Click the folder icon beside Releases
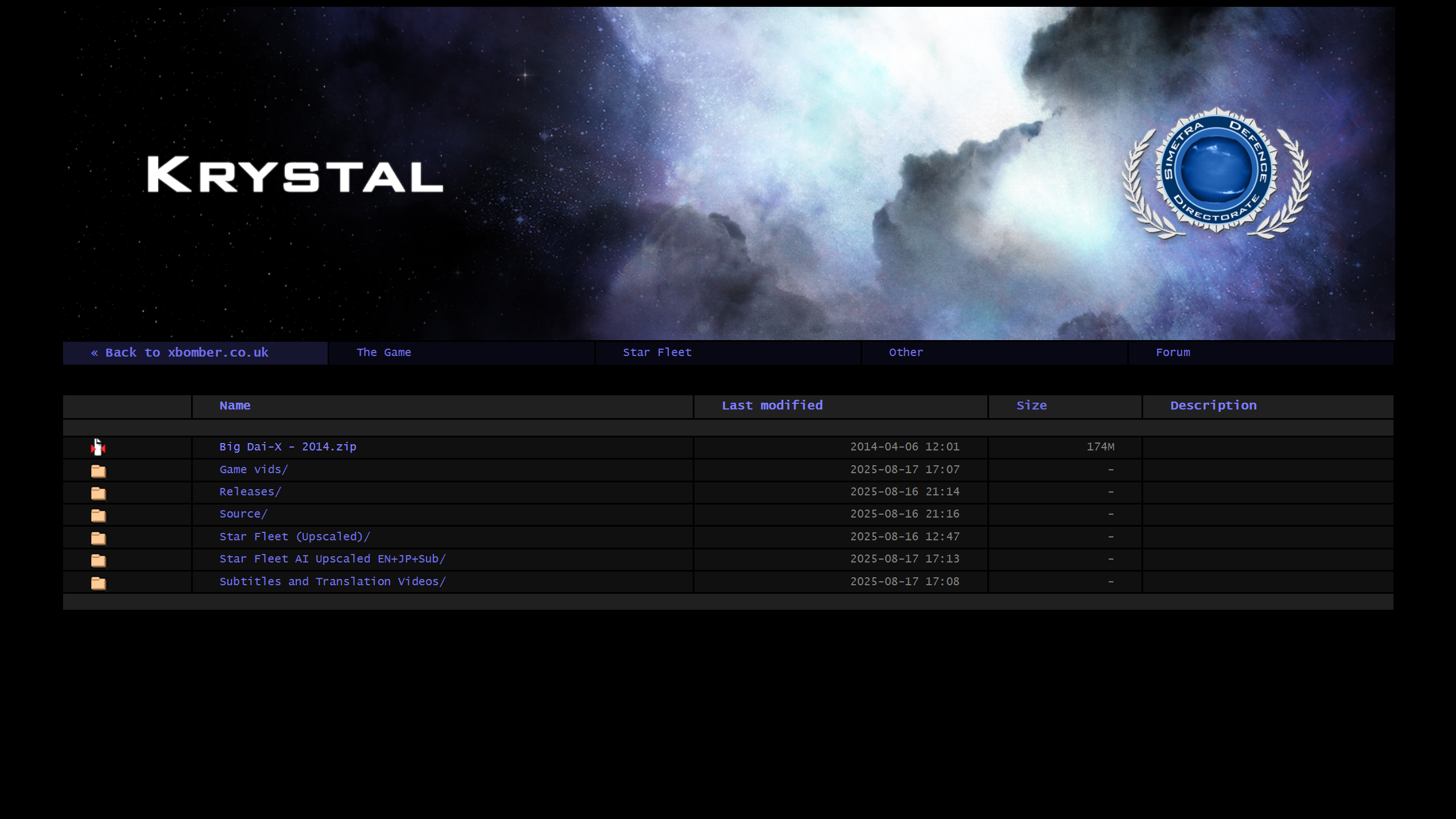This screenshot has height=819, width=1456. pyautogui.click(x=98, y=493)
